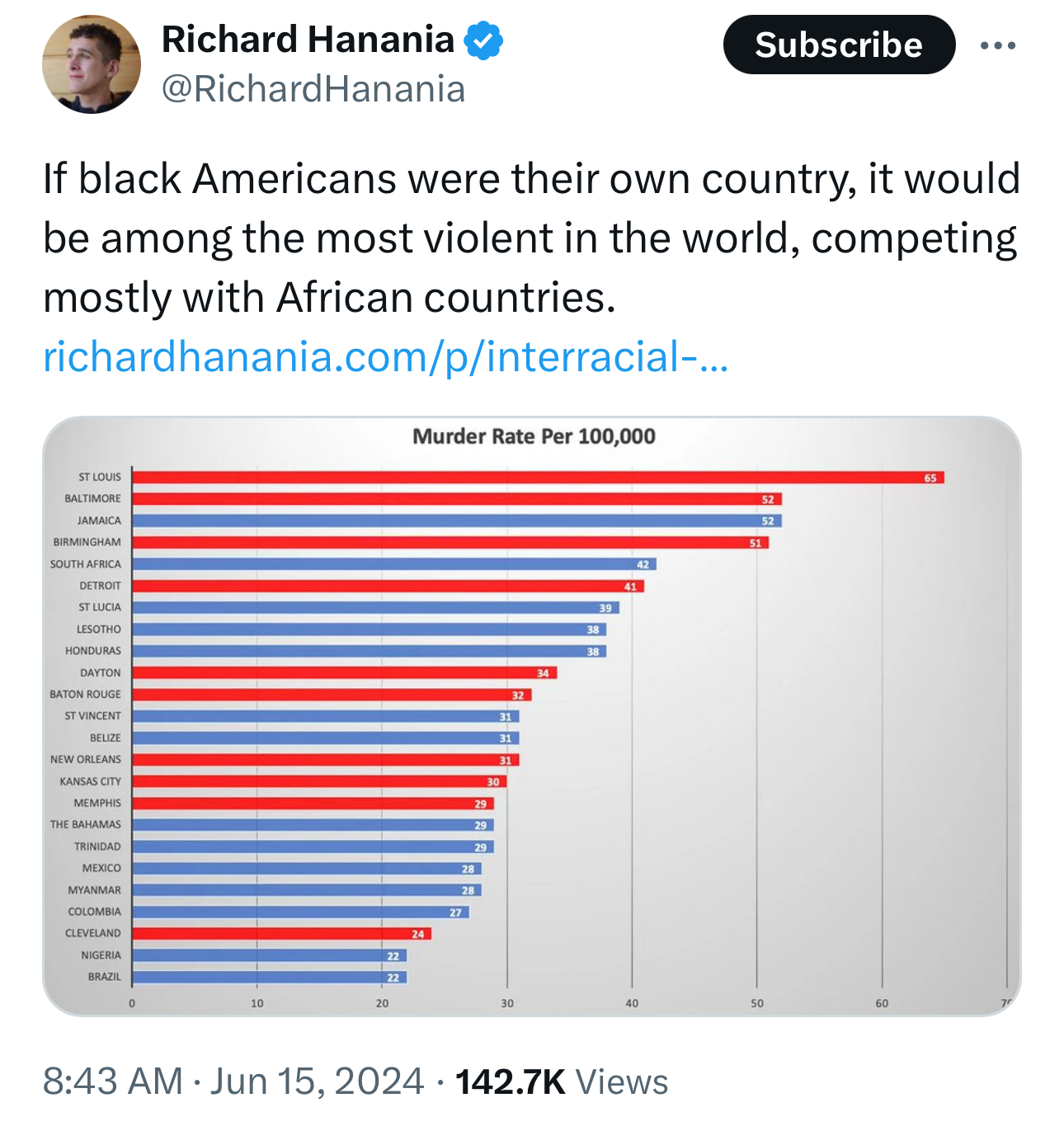The image size is (1064, 1145).
Task: Open the three-dot more options menu
Action: [x=998, y=45]
